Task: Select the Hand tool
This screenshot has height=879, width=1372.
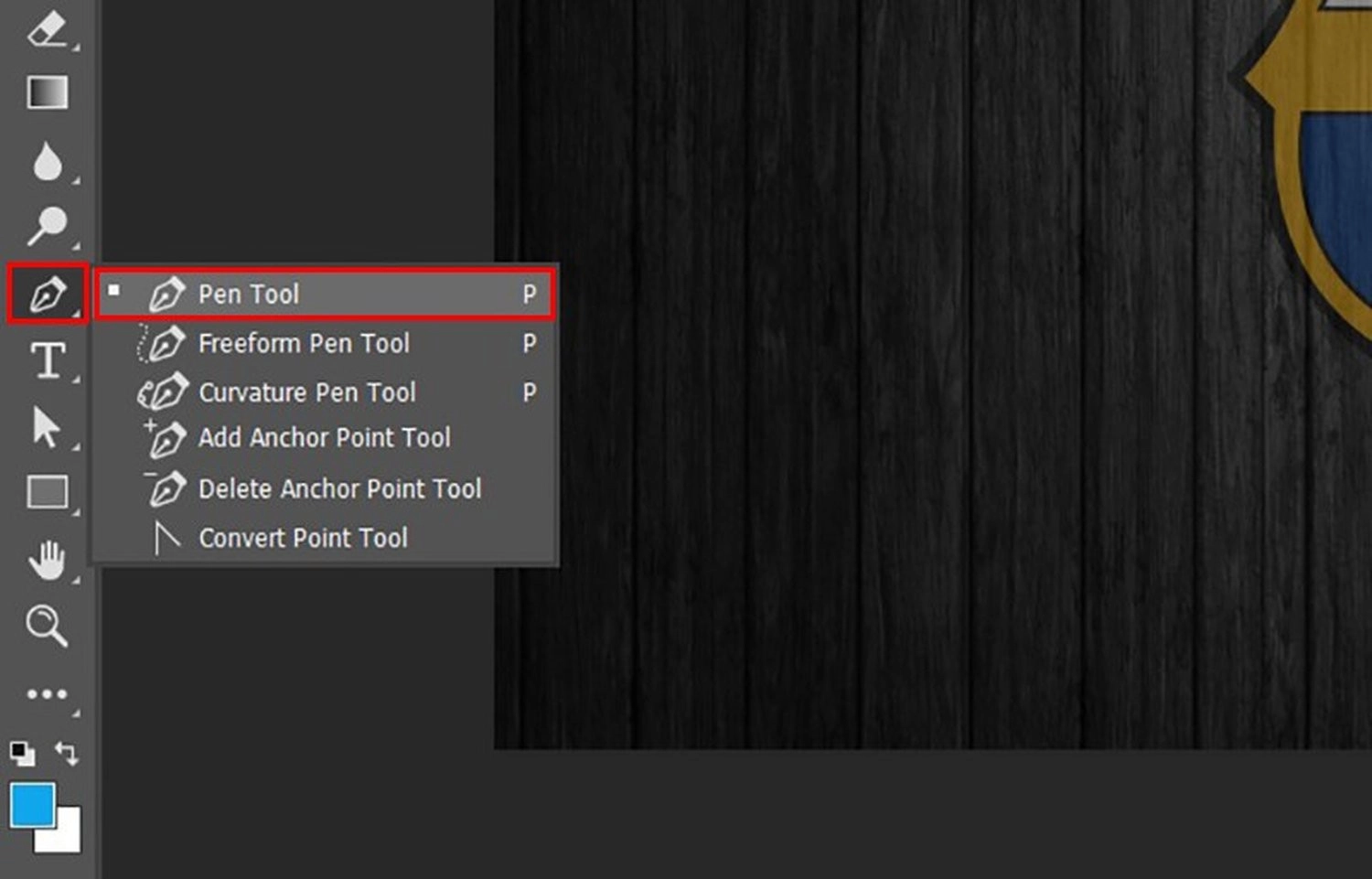Action: tap(47, 560)
